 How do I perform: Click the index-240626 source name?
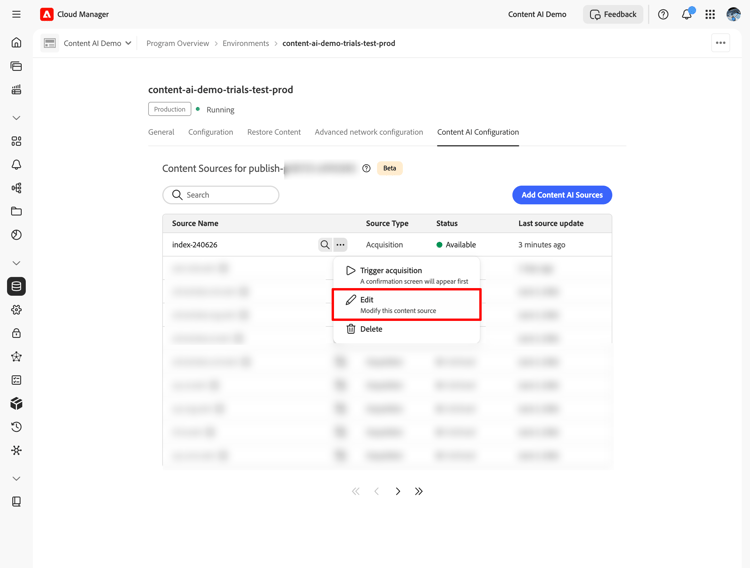(195, 245)
